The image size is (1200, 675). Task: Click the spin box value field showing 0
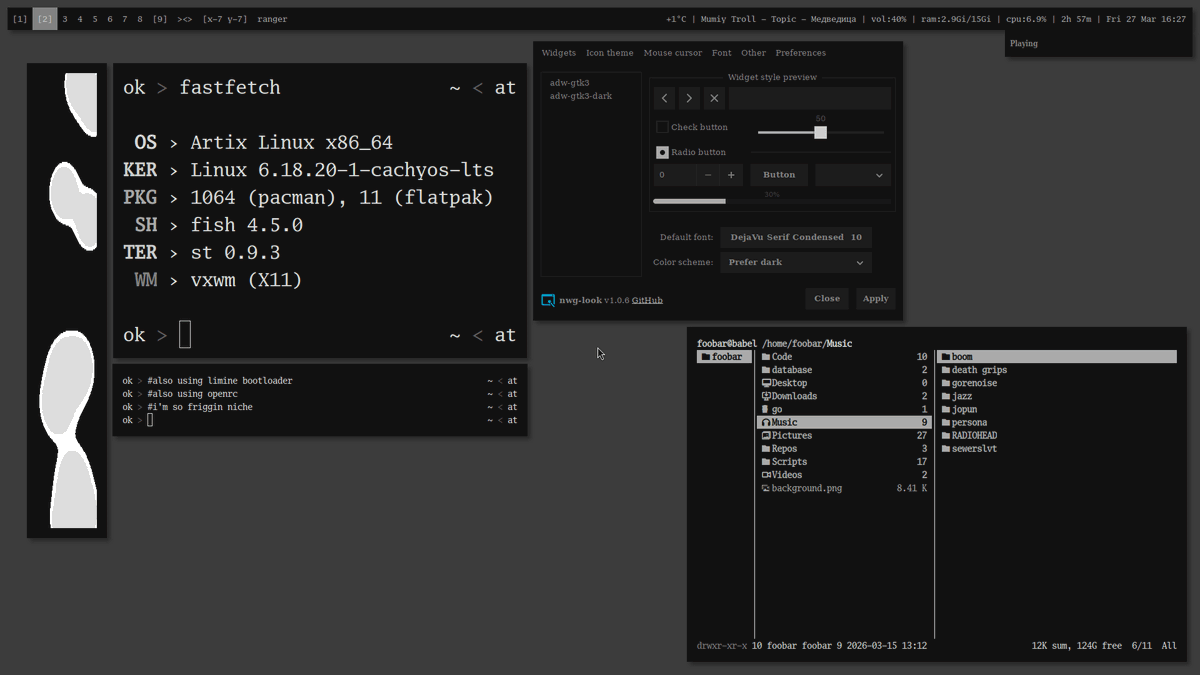675,175
